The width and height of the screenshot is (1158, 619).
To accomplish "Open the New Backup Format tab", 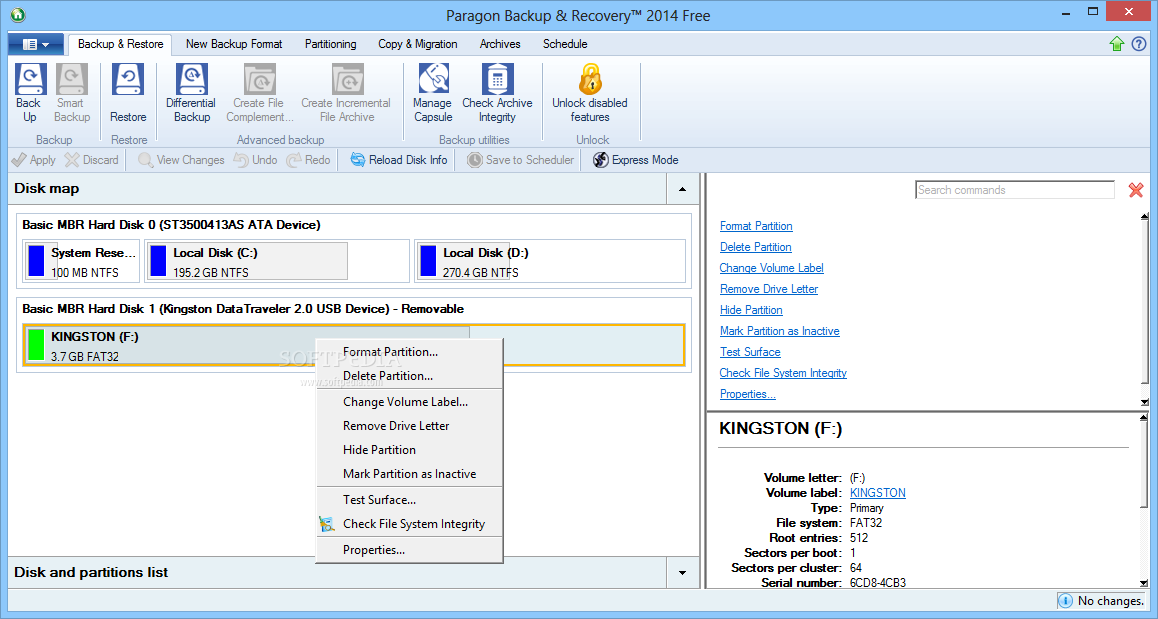I will coord(234,44).
